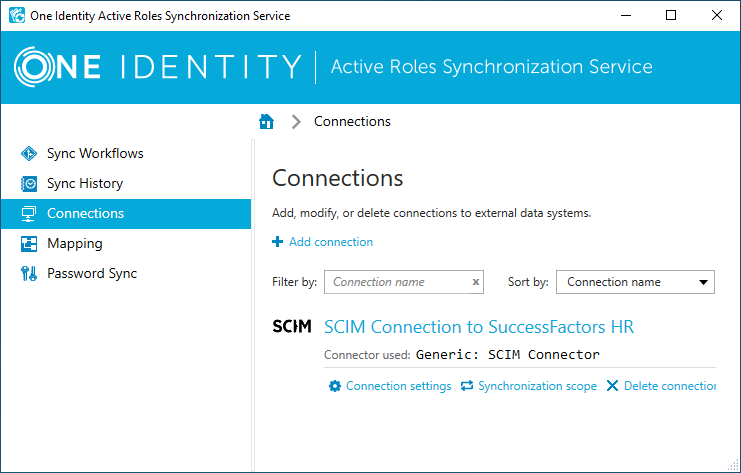Click the Password Sync keys icon
Image resolution: width=741 pixels, height=473 pixels.
[x=29, y=274]
